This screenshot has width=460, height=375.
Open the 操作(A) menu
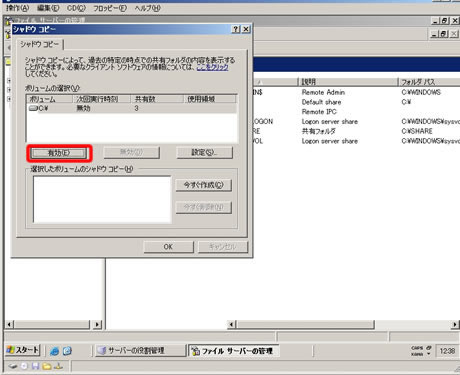pyautogui.click(x=17, y=8)
